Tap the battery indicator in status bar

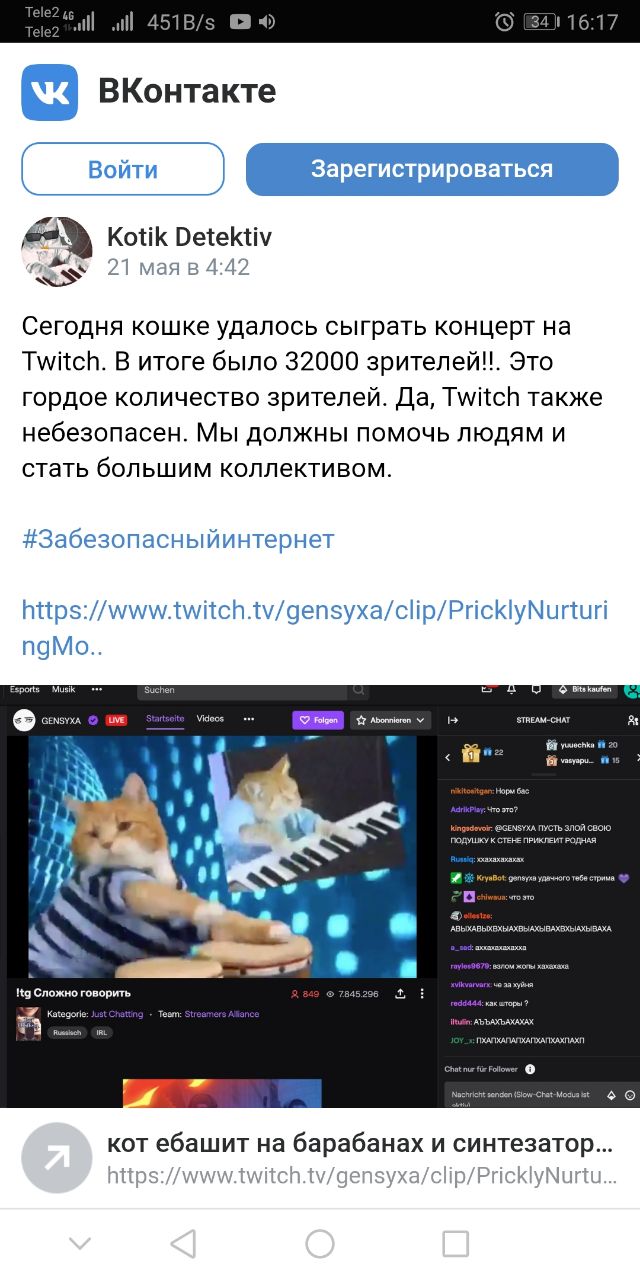tap(541, 21)
